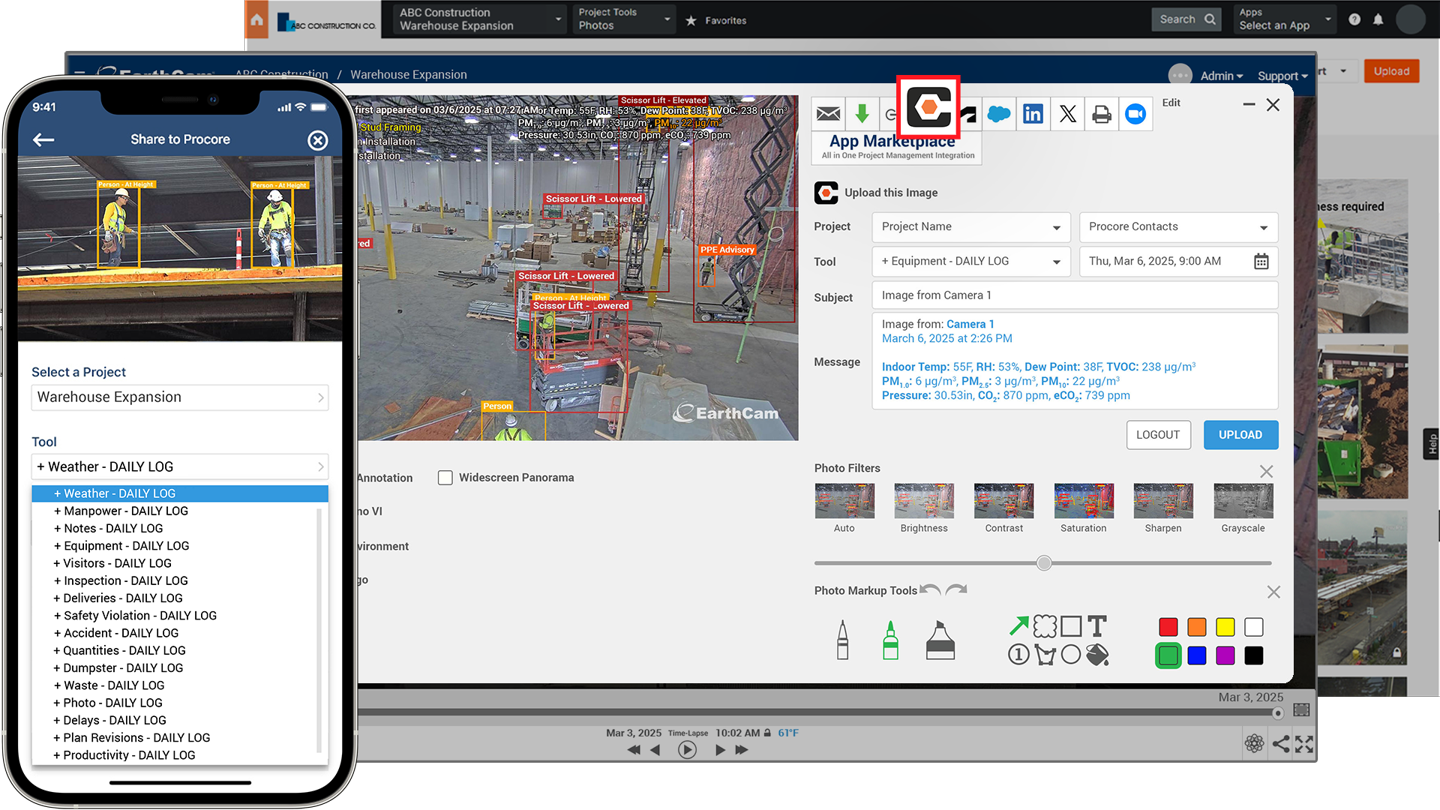Close the phone Share to Procore screen
The height and width of the screenshot is (810, 1440).
coord(318,140)
